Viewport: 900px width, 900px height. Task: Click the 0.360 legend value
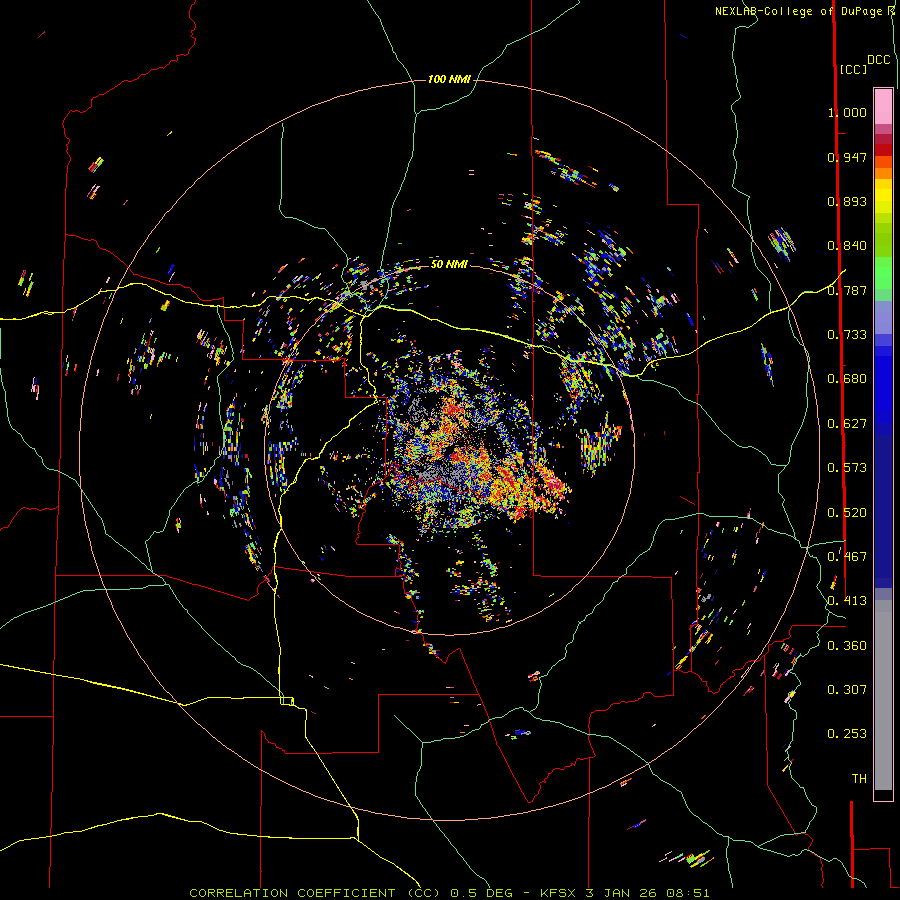847,646
